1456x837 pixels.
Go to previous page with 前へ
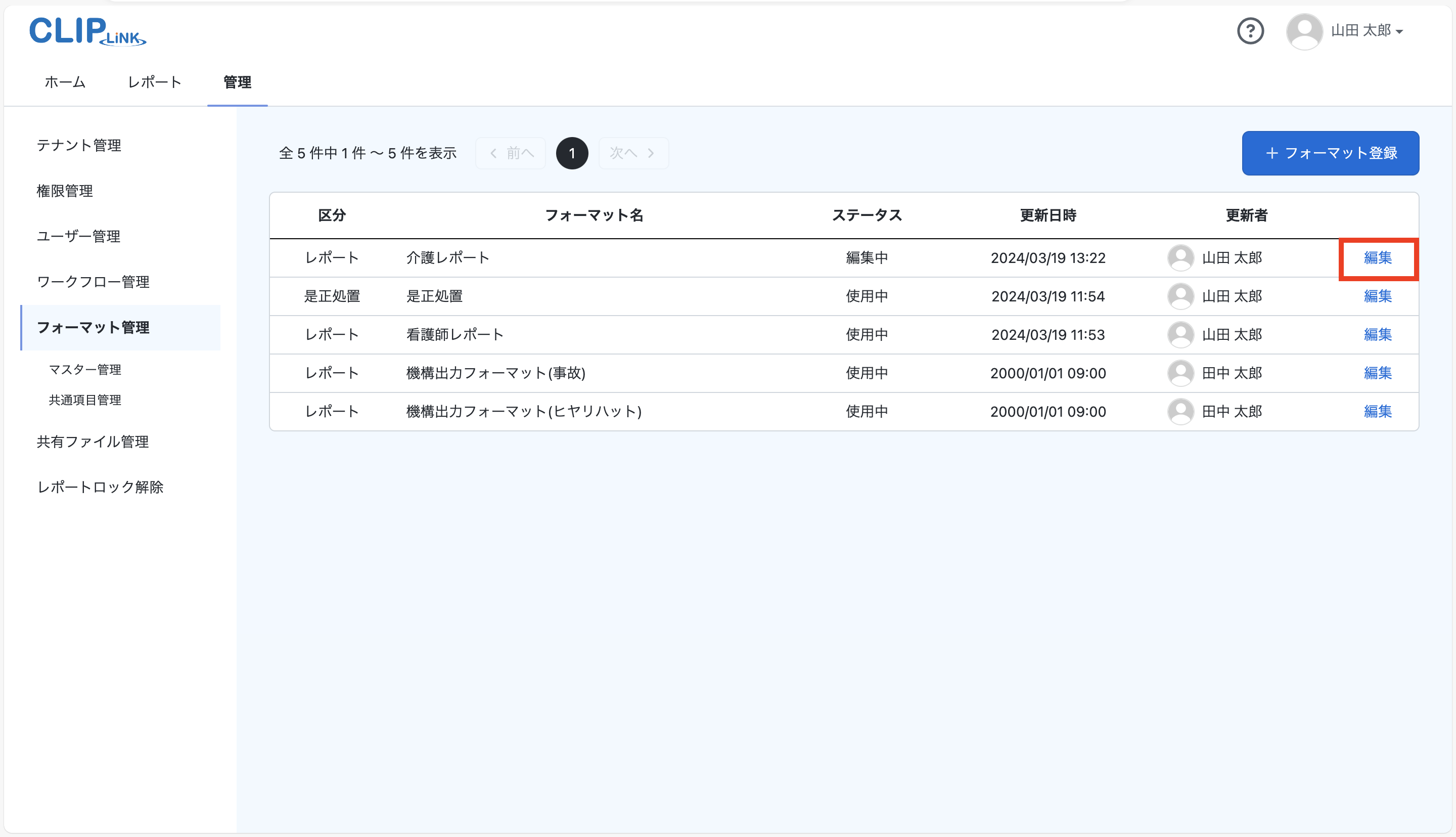[x=511, y=153]
